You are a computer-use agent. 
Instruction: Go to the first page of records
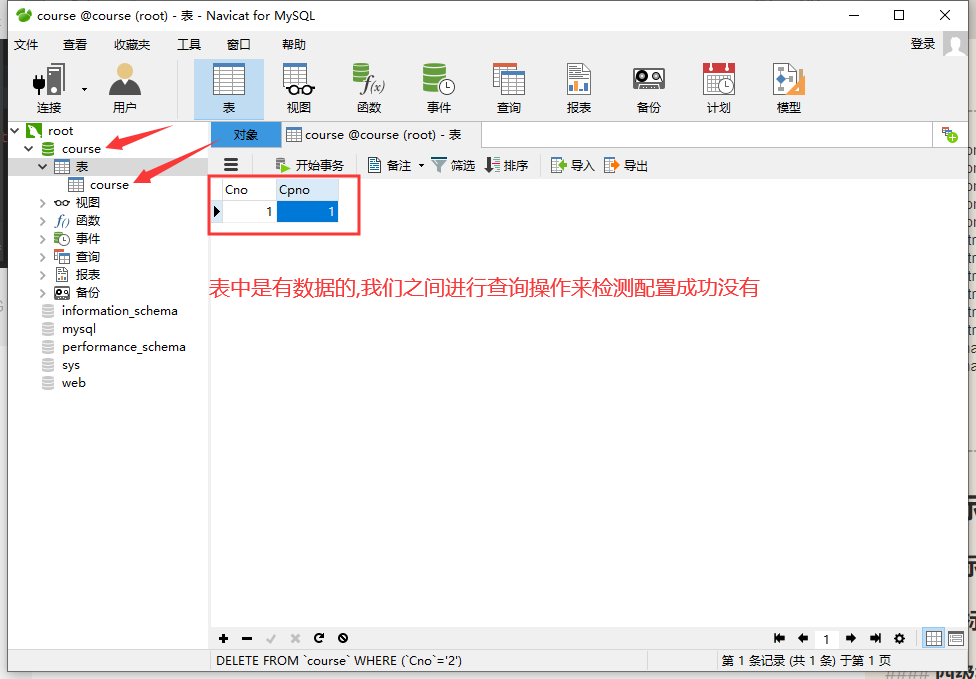pos(779,638)
